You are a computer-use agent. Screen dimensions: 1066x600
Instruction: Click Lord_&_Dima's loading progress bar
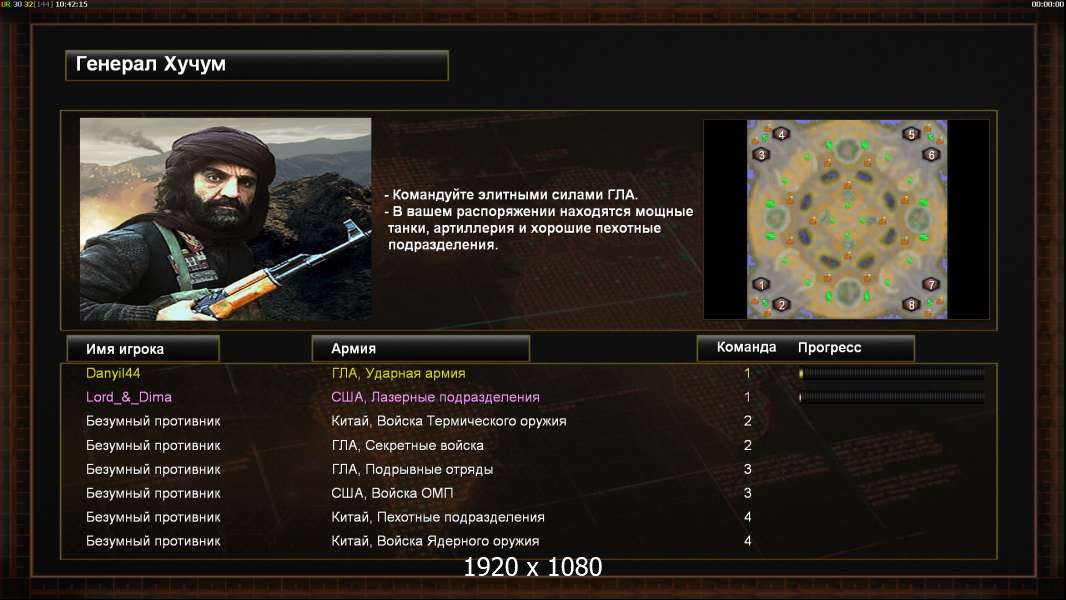tap(892, 397)
